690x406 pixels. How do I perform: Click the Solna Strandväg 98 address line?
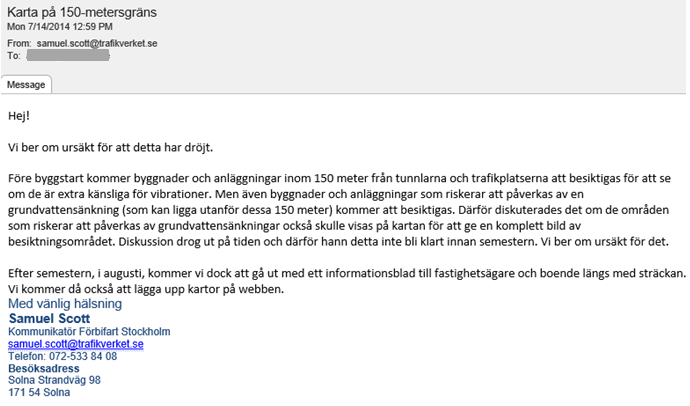coord(55,380)
